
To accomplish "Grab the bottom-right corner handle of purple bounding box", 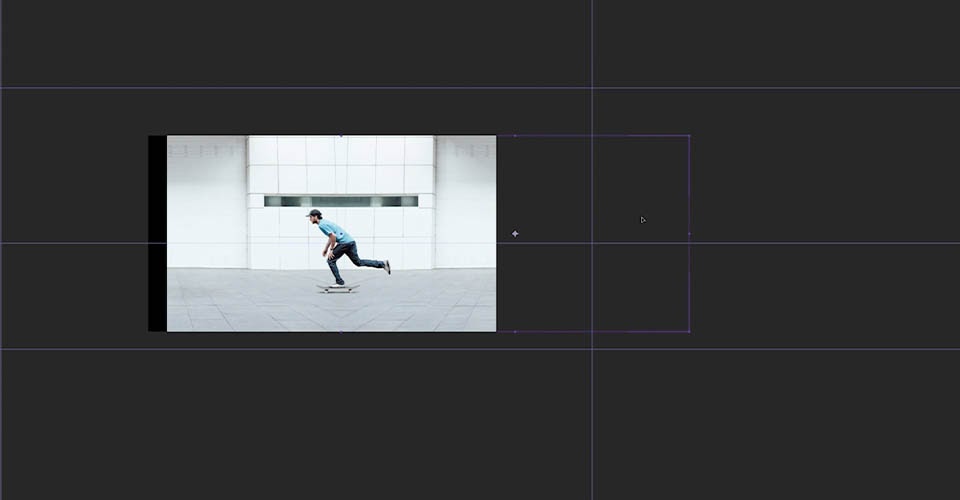I will click(689, 332).
